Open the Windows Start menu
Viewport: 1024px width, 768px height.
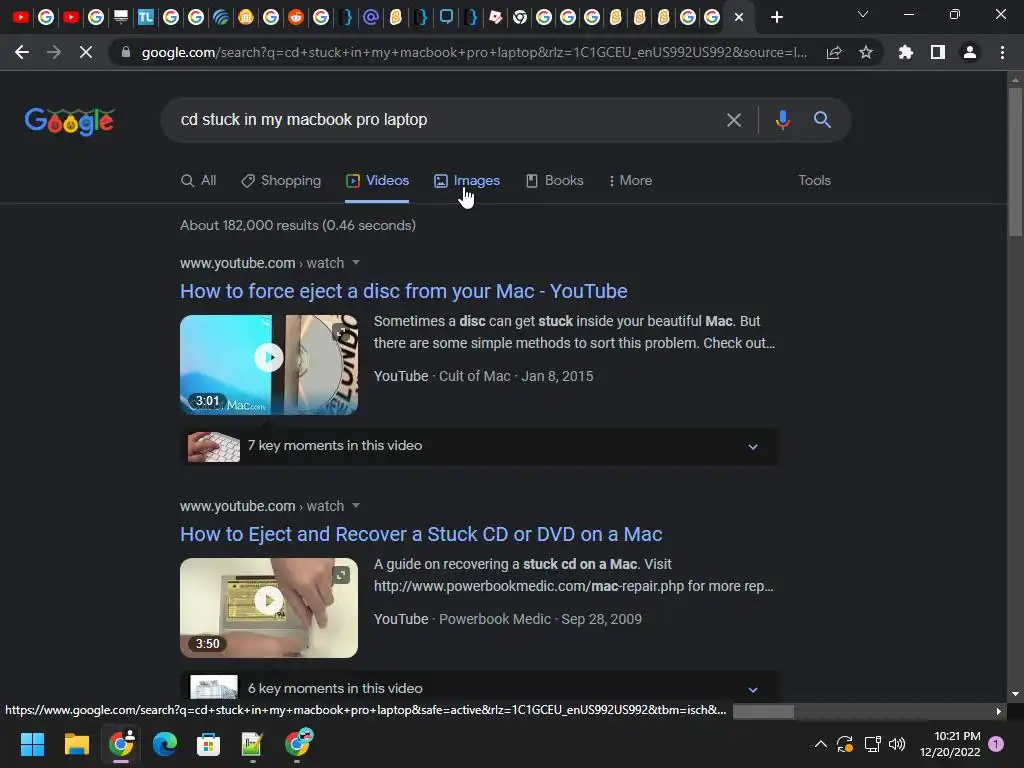[x=32, y=744]
